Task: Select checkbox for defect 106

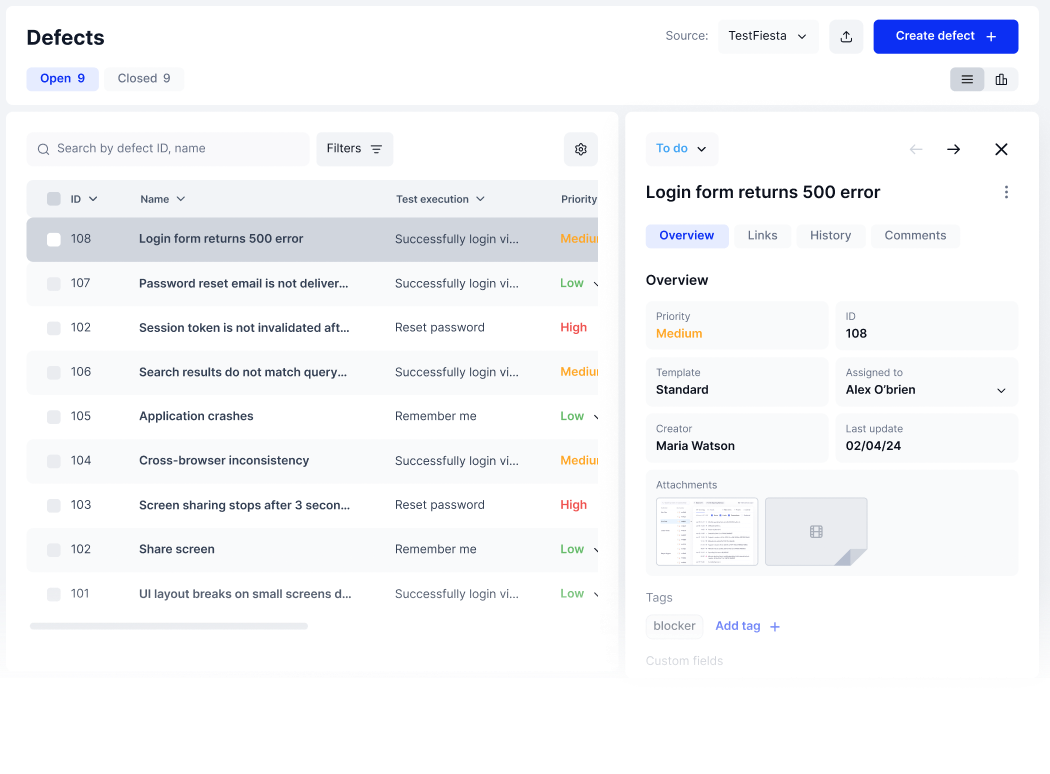Action: (54, 372)
